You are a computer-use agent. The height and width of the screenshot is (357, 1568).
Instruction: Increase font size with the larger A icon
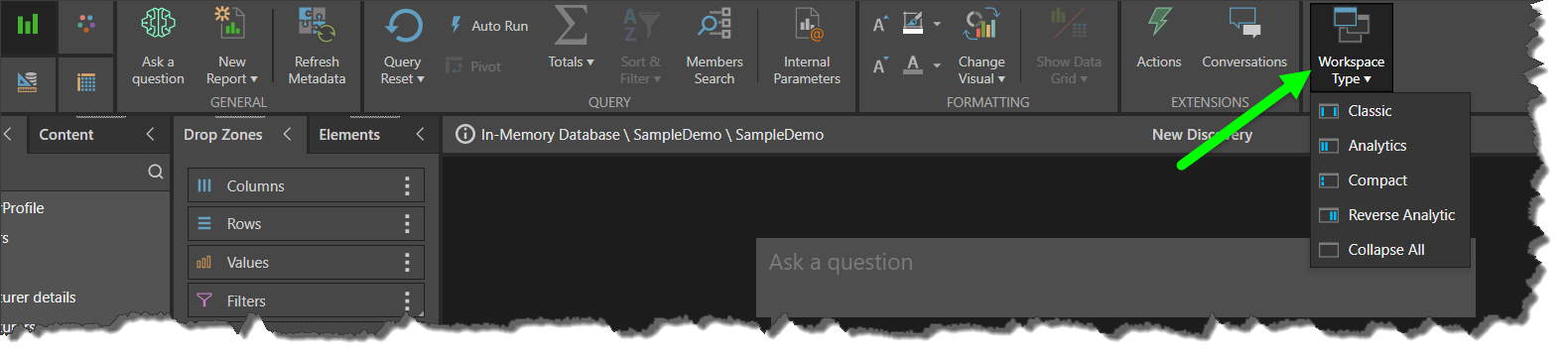tap(880, 25)
